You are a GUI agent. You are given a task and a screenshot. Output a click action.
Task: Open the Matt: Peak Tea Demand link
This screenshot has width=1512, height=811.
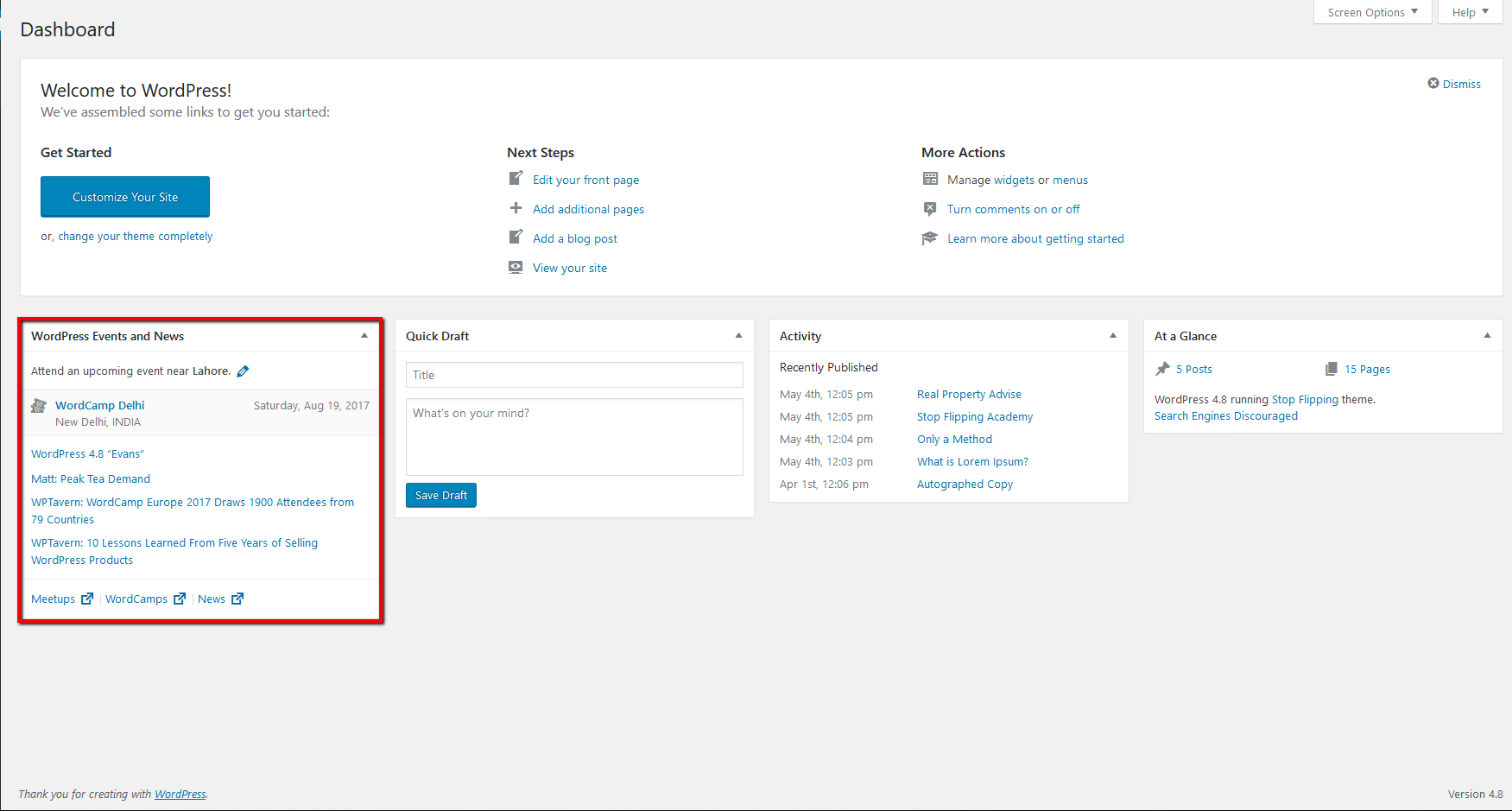tap(91, 478)
